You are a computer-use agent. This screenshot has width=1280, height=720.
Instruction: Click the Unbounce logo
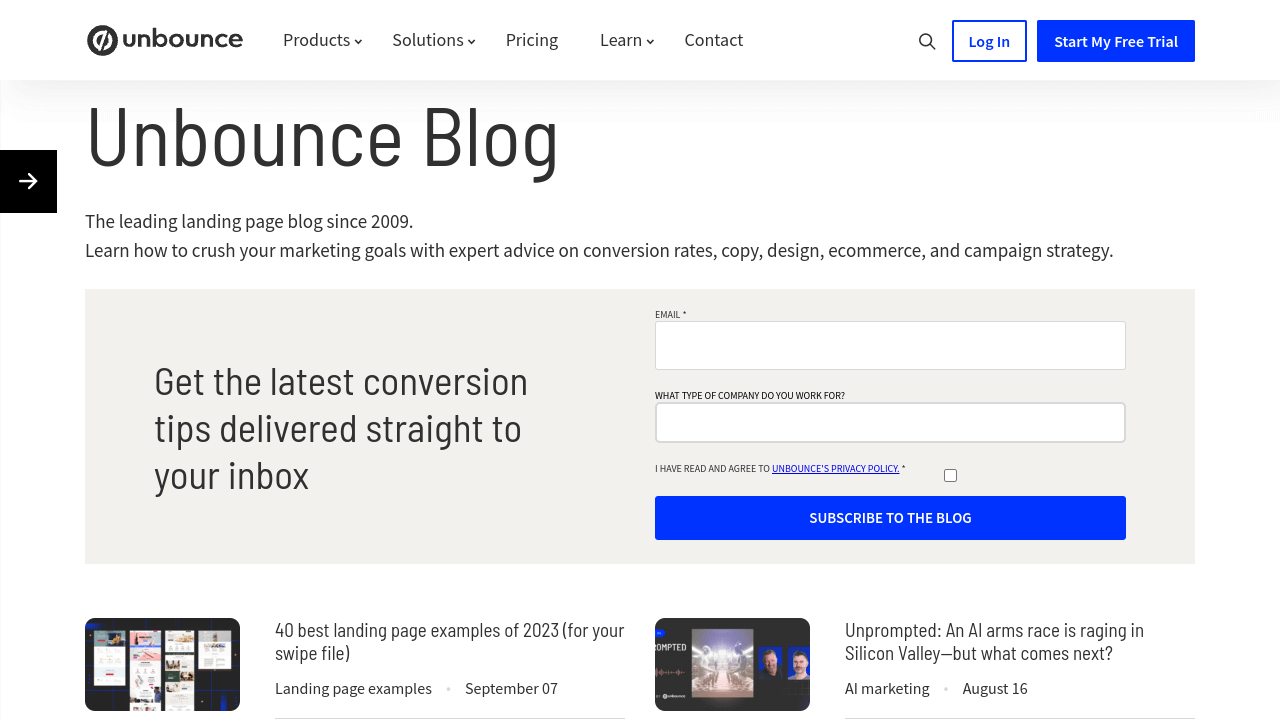pyautogui.click(x=164, y=40)
